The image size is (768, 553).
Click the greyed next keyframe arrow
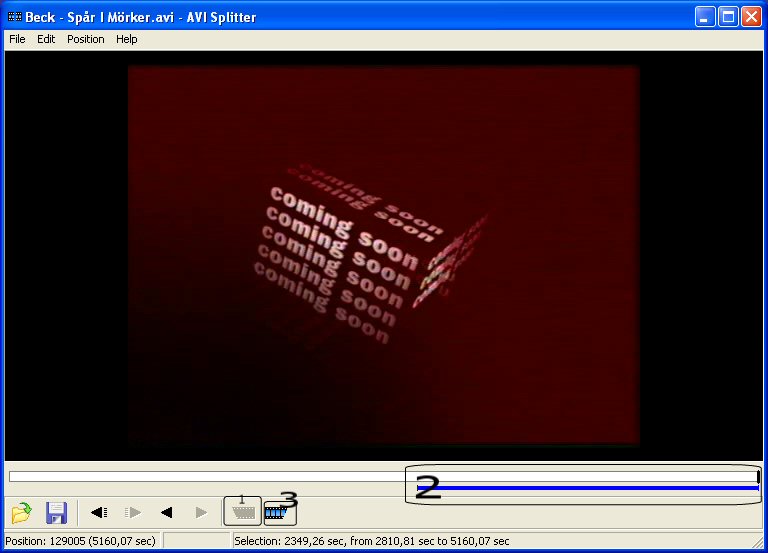(x=132, y=513)
